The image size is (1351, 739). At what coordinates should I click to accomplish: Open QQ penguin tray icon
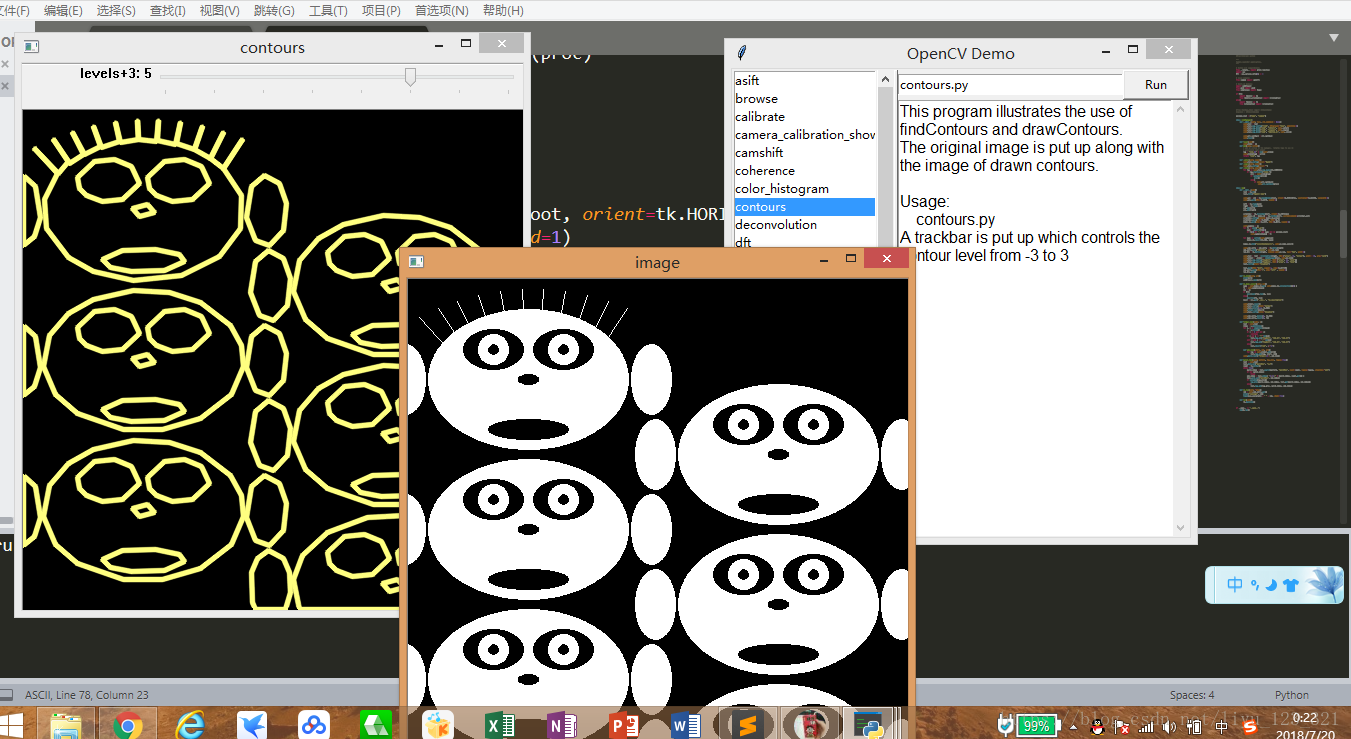coord(1095,726)
